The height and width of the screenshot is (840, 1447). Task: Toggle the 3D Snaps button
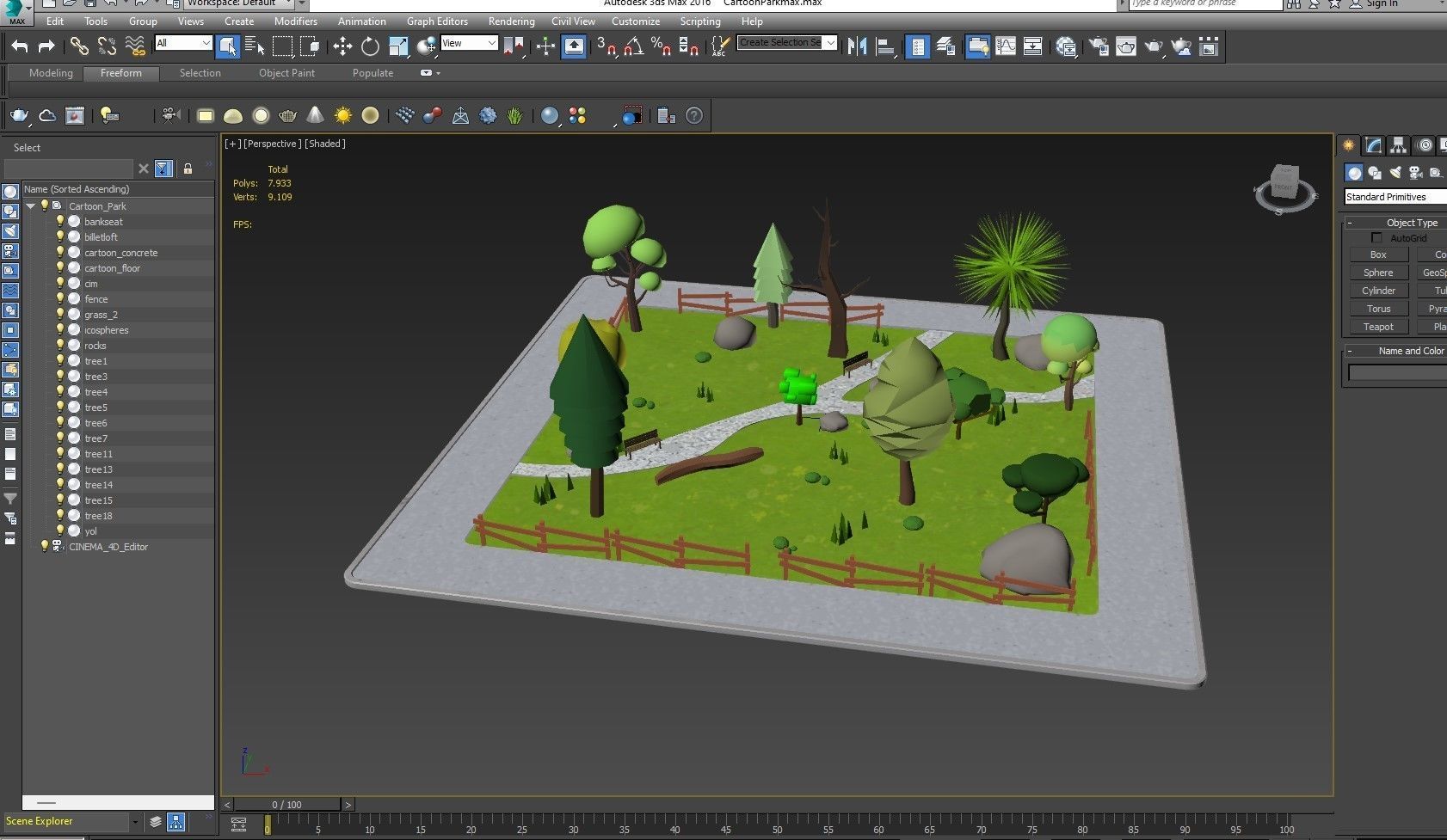coord(607,46)
